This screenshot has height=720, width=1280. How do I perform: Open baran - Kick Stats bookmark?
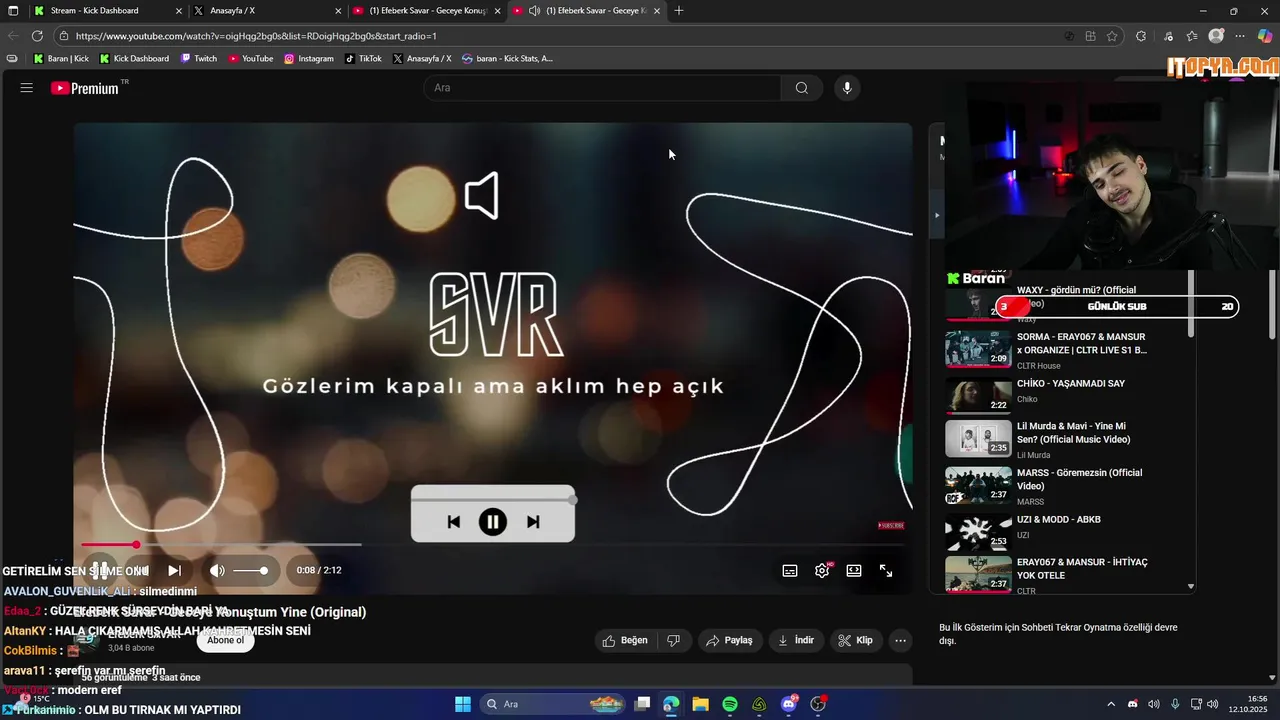(x=507, y=59)
